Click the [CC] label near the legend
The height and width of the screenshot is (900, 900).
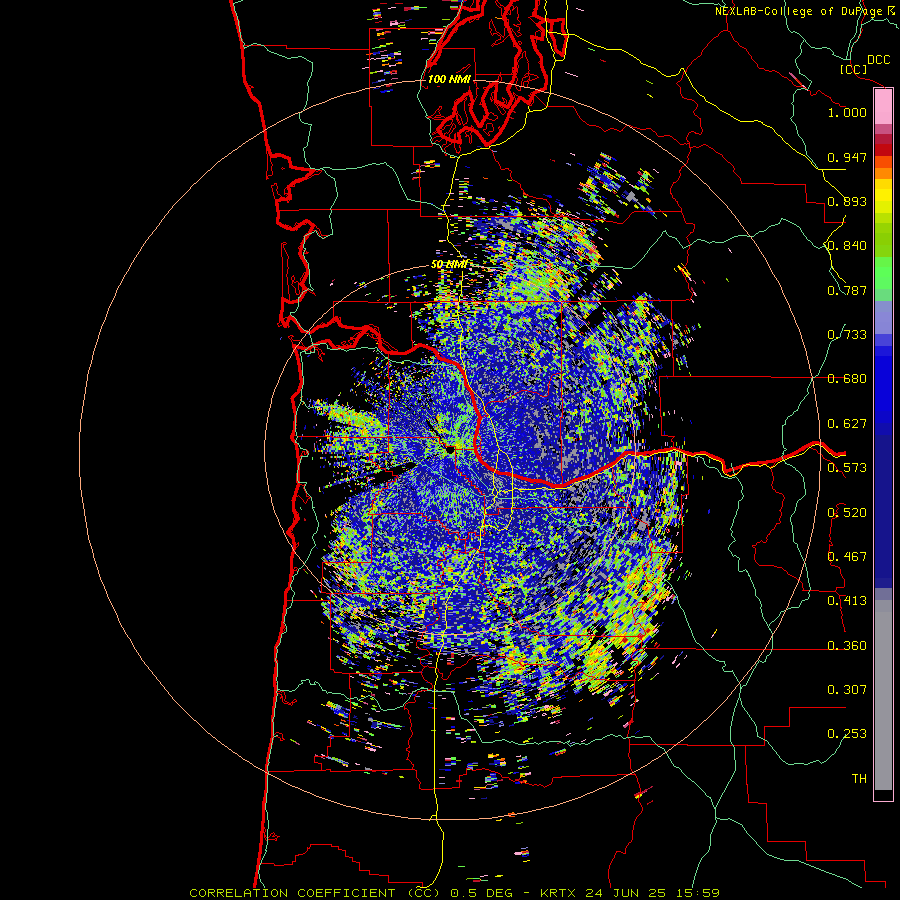click(x=853, y=69)
